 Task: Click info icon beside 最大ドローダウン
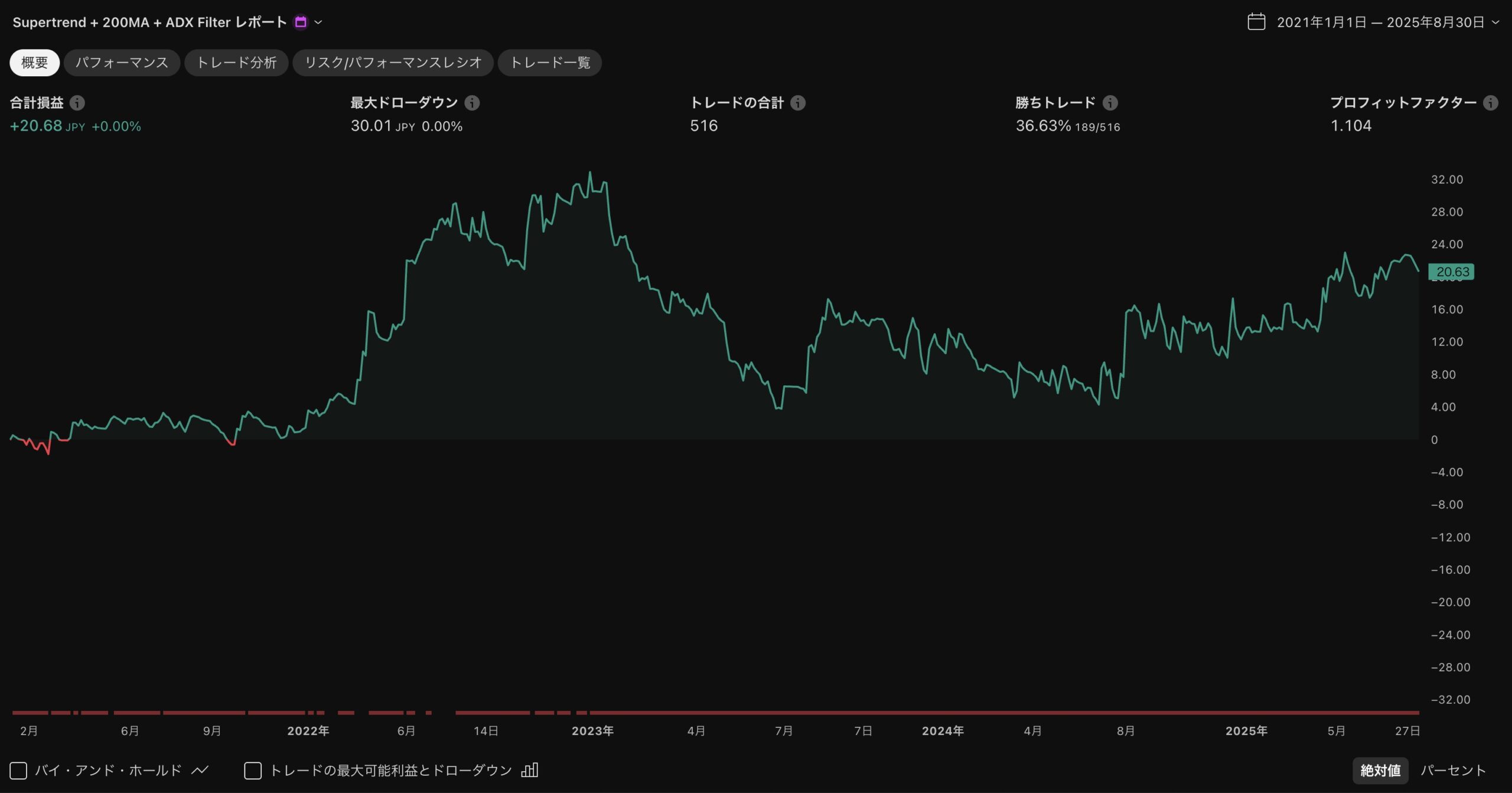coord(472,103)
